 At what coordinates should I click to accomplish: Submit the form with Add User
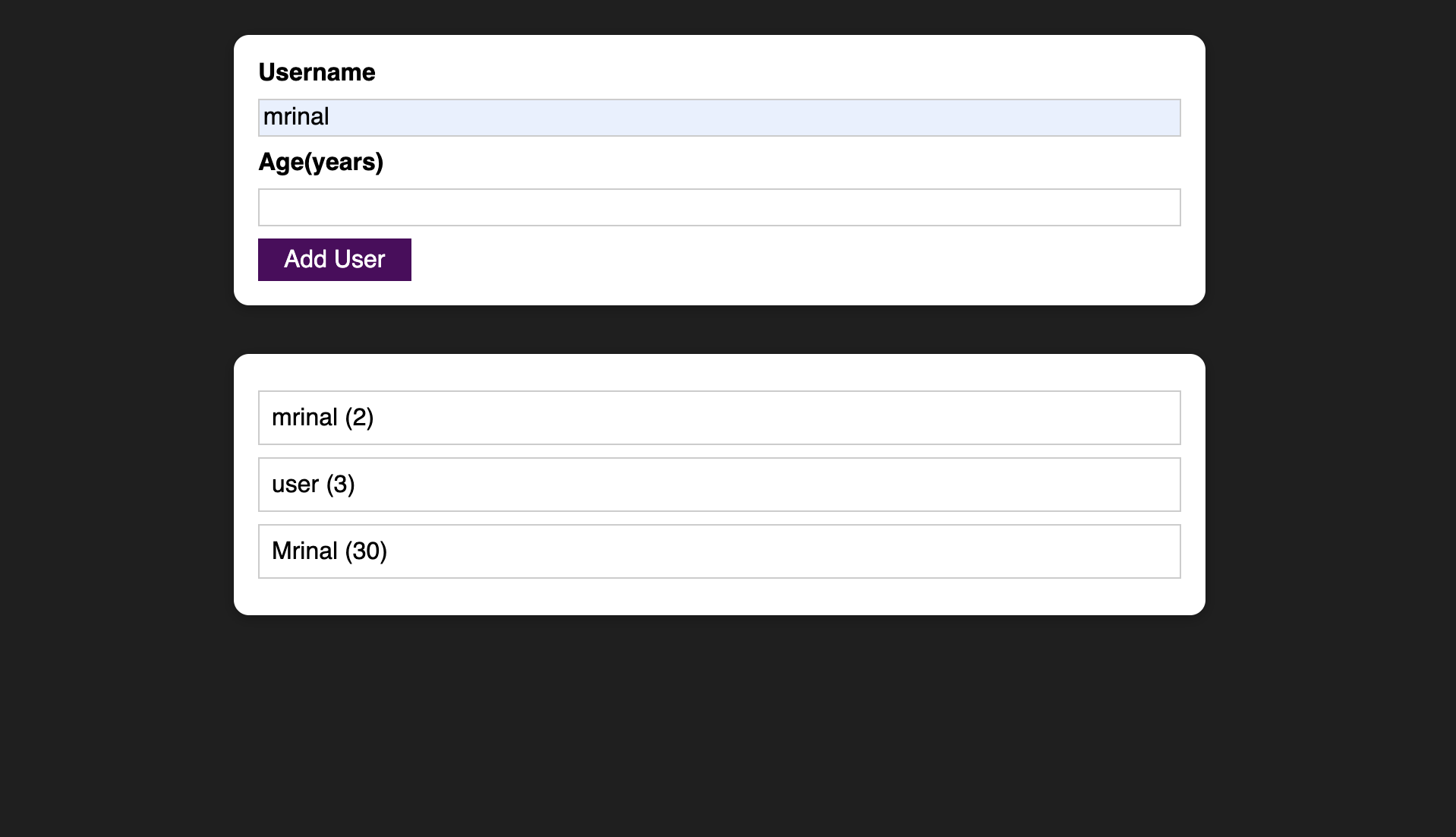(335, 260)
